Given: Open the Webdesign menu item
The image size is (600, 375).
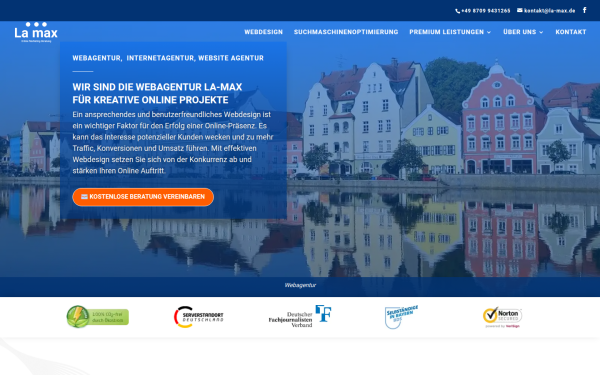Looking at the screenshot, I should [264, 32].
